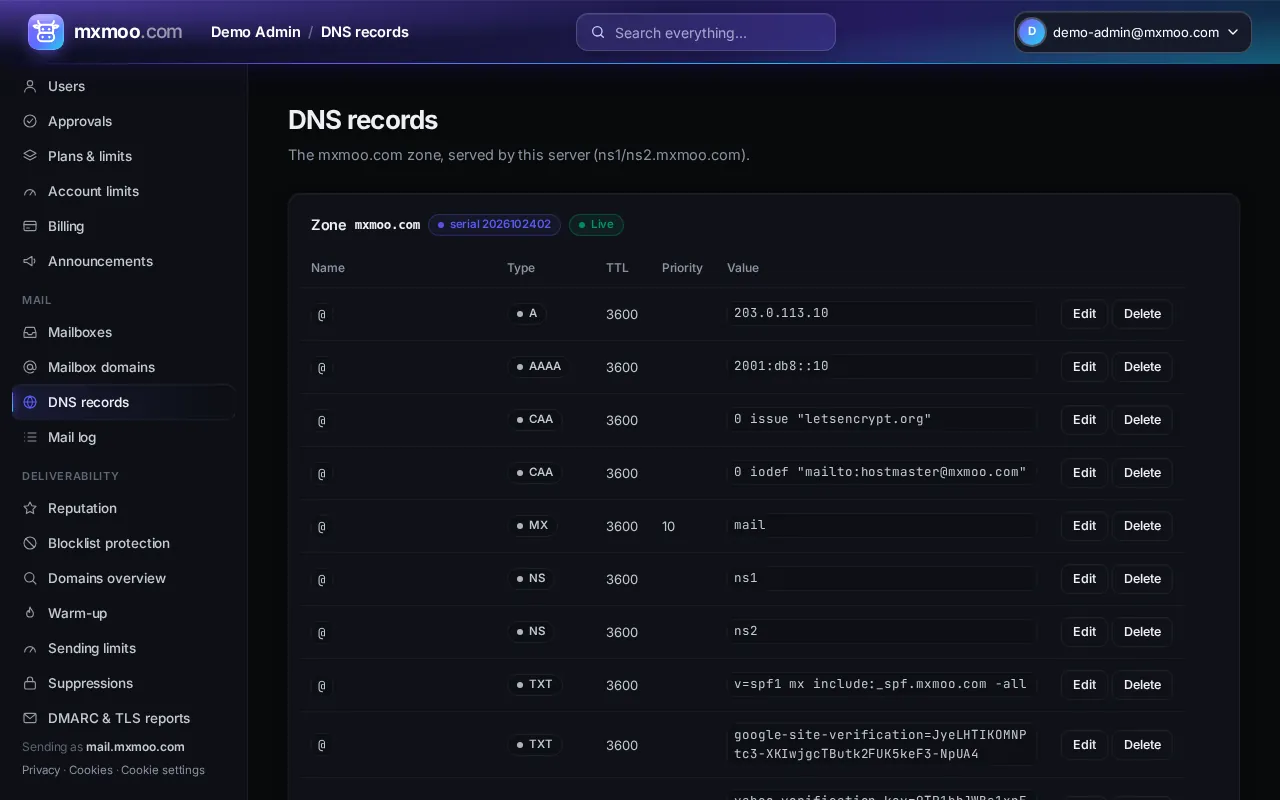1280x800 pixels.
Task: Click the serial 2026102402 badge
Action: (x=494, y=225)
